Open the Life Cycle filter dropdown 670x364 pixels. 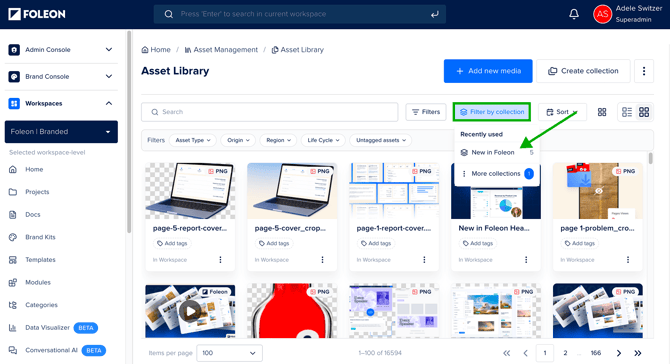coord(323,140)
